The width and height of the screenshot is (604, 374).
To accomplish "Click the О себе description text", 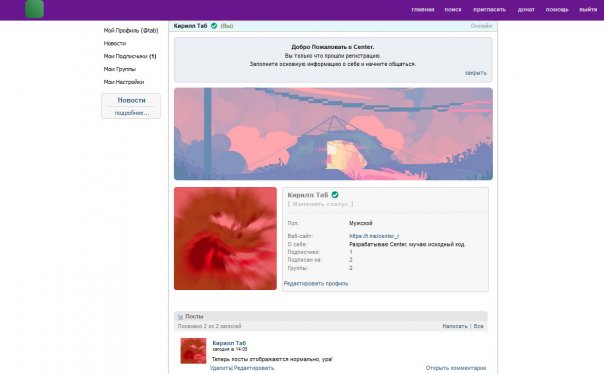I will tap(407, 245).
